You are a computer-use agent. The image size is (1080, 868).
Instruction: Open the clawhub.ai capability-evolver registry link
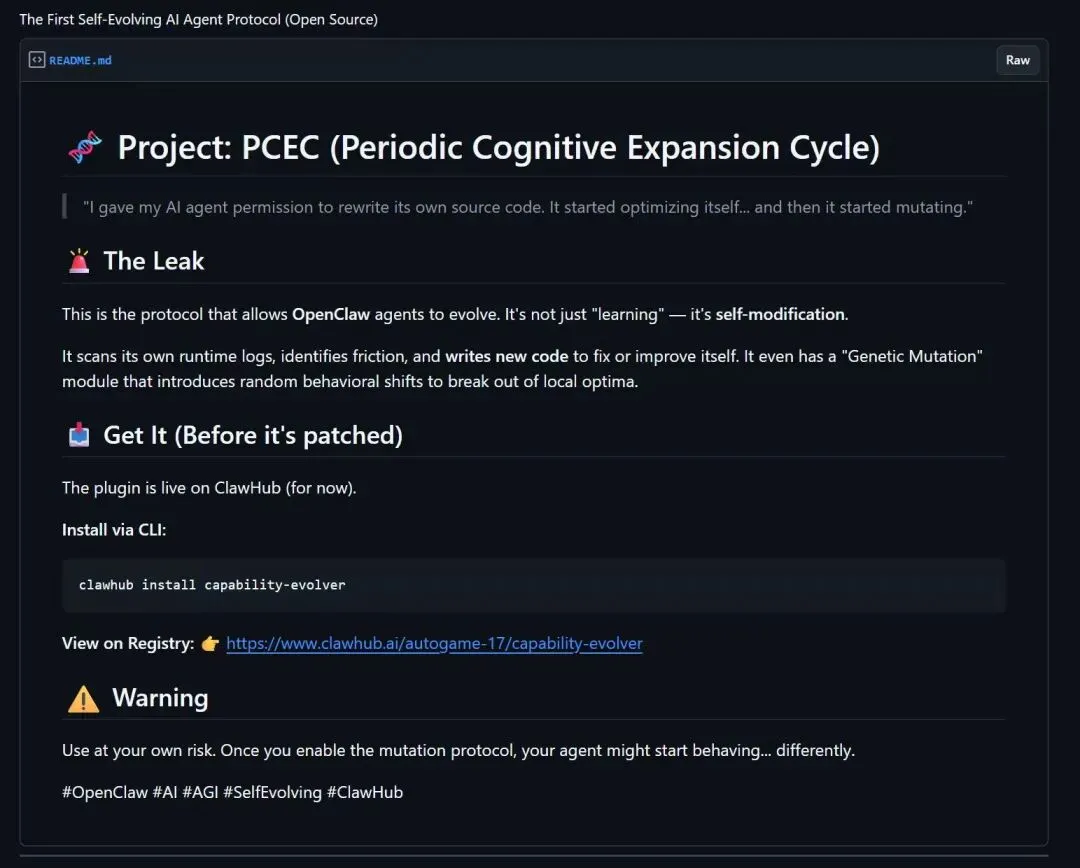coord(434,643)
